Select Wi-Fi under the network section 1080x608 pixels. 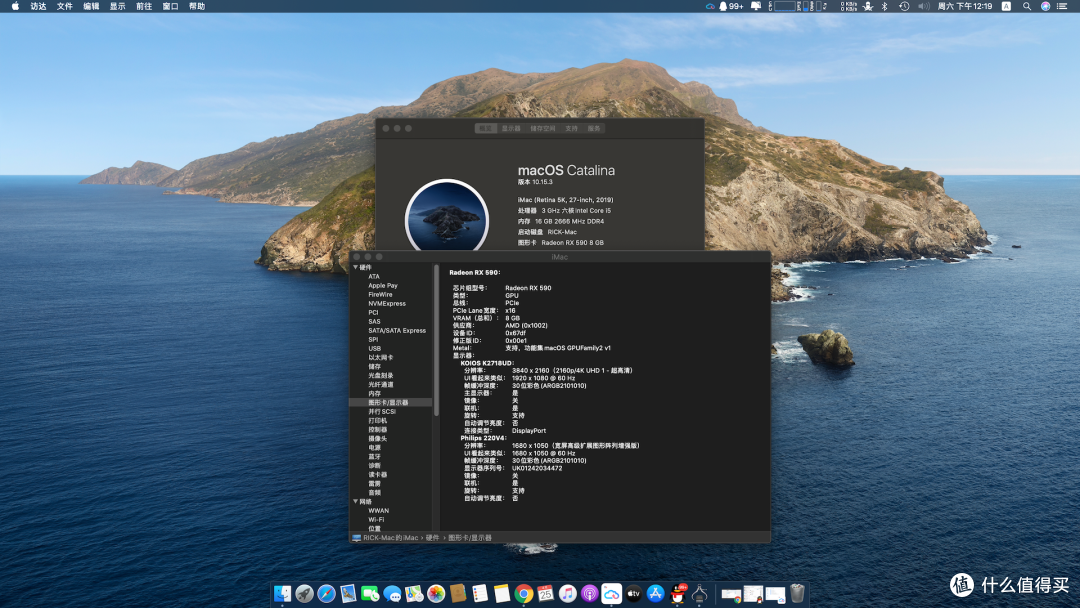click(376, 520)
